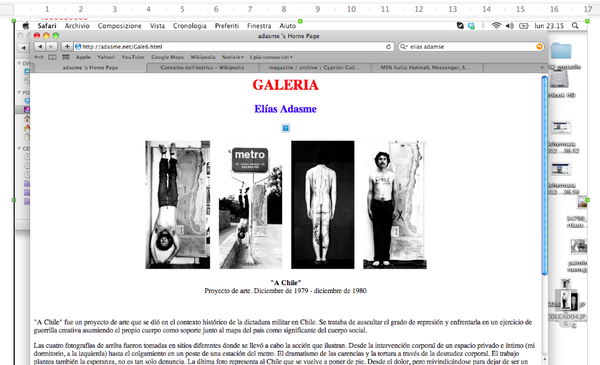This screenshot has width=600, height=365.
Task: Open Spotlight magnifier in menu bar
Action: coord(575,26)
